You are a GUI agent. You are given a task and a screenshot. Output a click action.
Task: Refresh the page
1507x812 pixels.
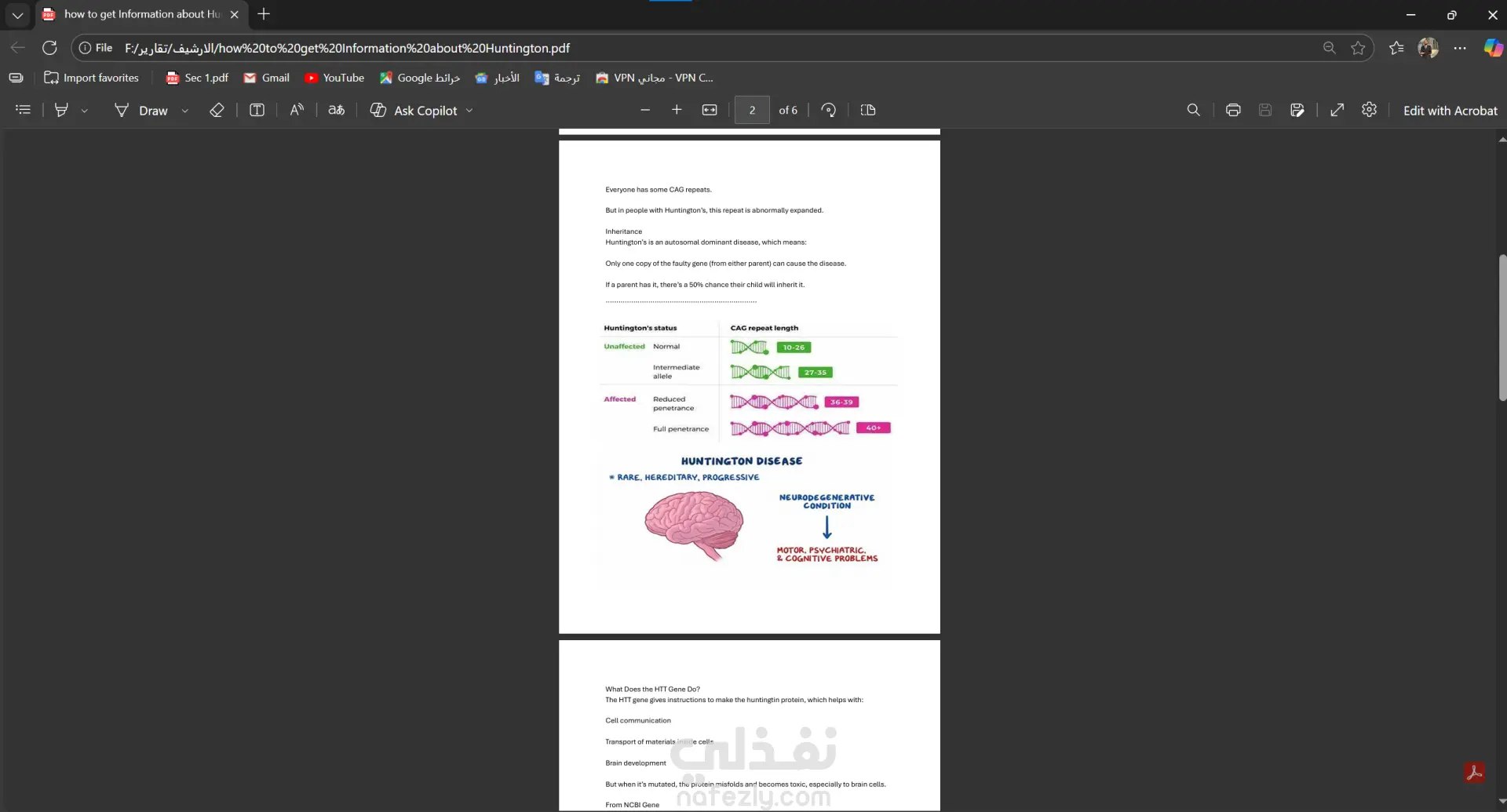49,48
